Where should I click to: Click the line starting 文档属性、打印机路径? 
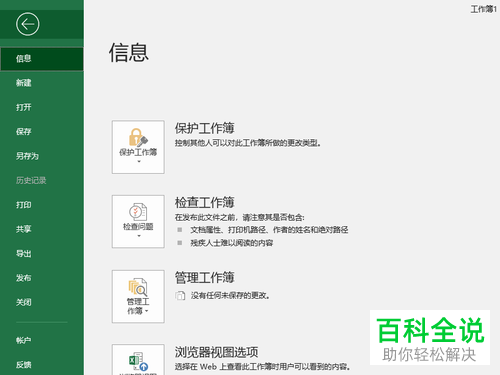pos(269,230)
